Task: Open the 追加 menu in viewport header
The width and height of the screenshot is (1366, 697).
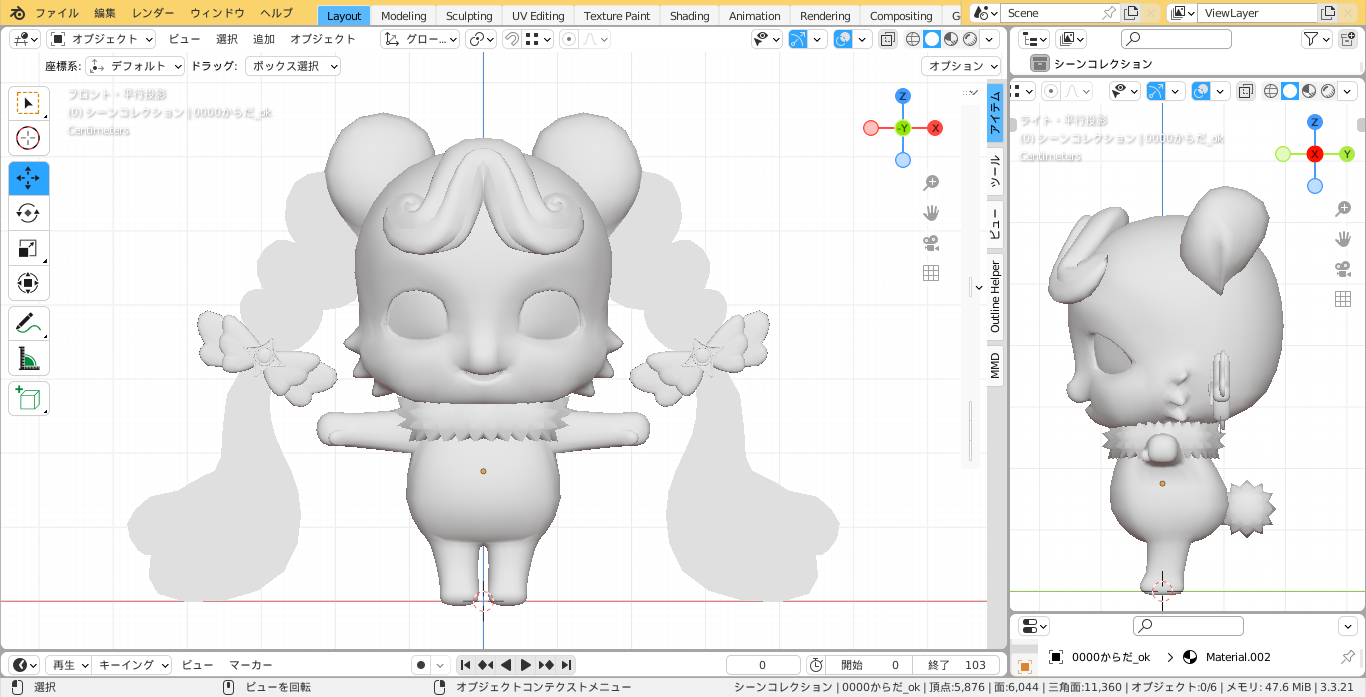Action: point(264,39)
